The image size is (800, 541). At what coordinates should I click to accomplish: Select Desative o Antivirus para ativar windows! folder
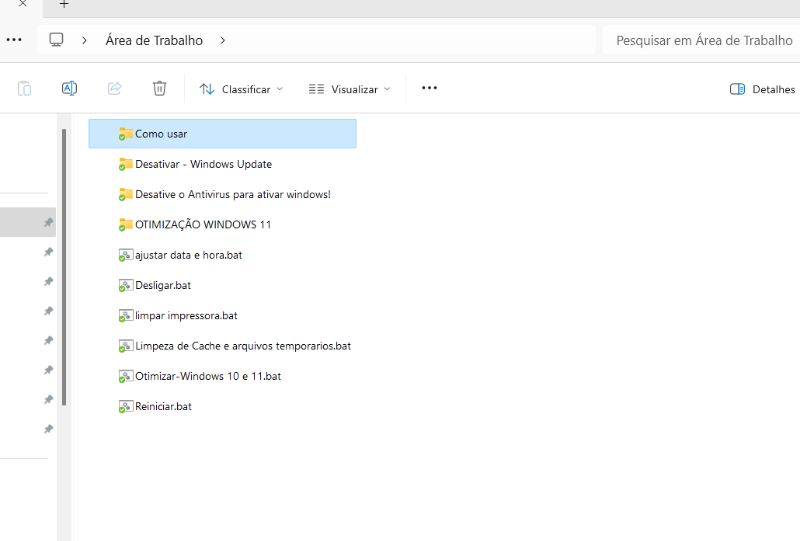[222, 194]
